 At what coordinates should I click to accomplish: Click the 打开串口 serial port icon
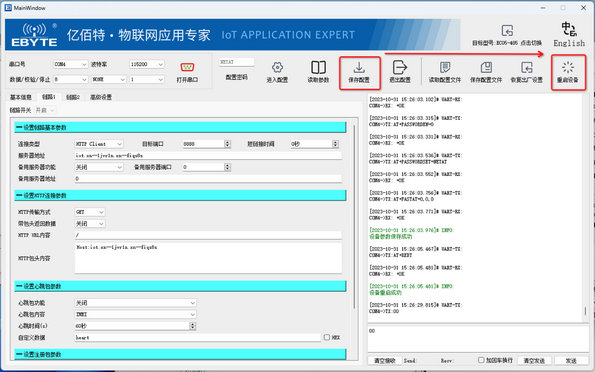187,68
